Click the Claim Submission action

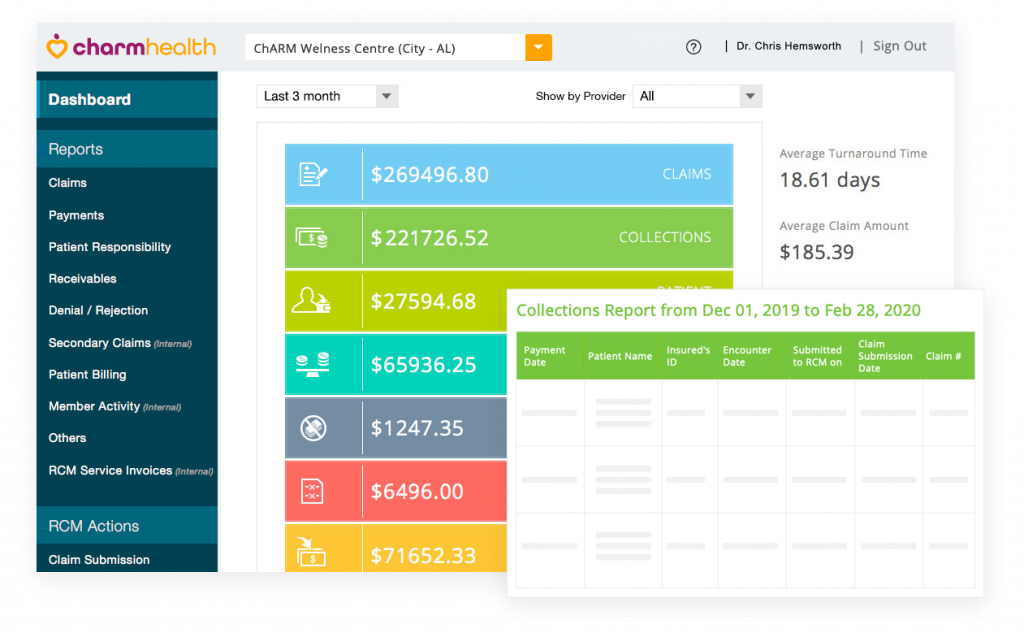(x=99, y=560)
